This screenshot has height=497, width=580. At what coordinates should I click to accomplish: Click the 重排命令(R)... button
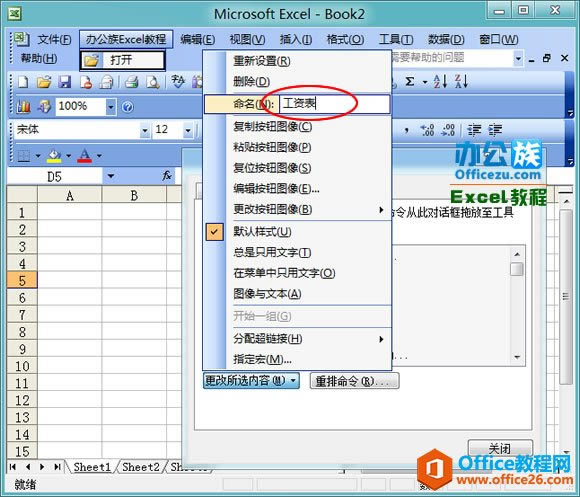click(x=354, y=381)
